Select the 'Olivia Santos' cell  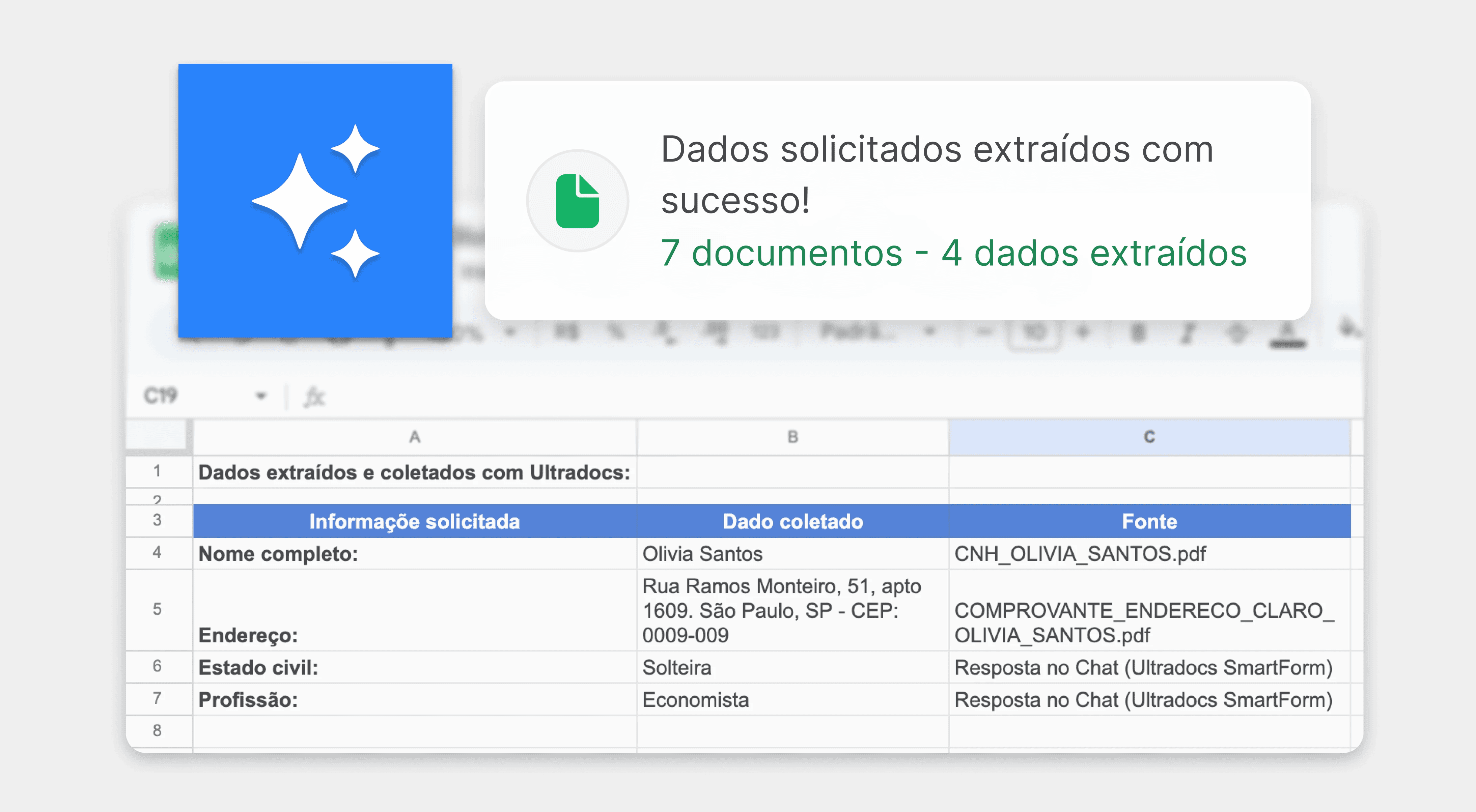793,554
